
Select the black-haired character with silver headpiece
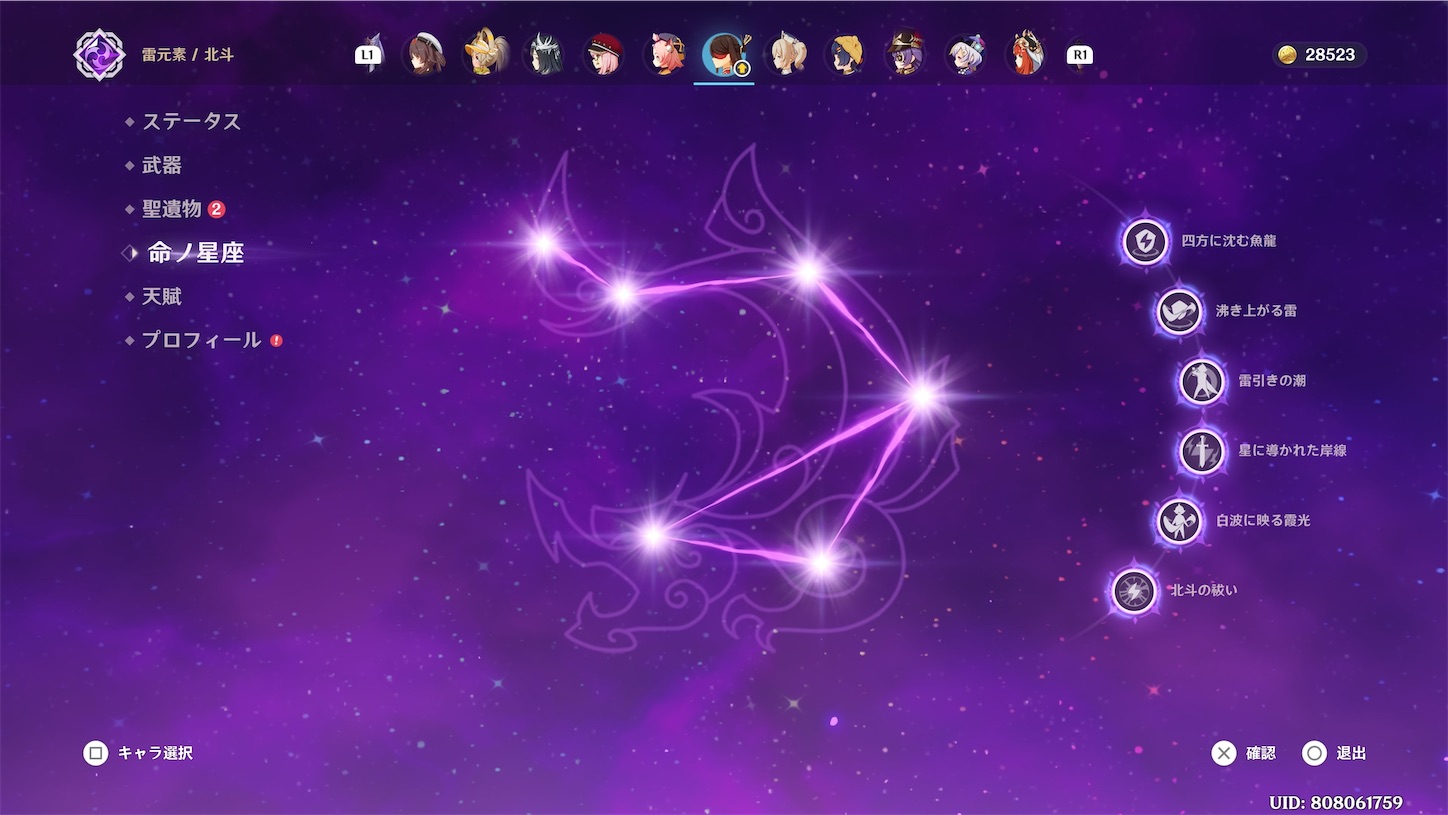[x=543, y=54]
